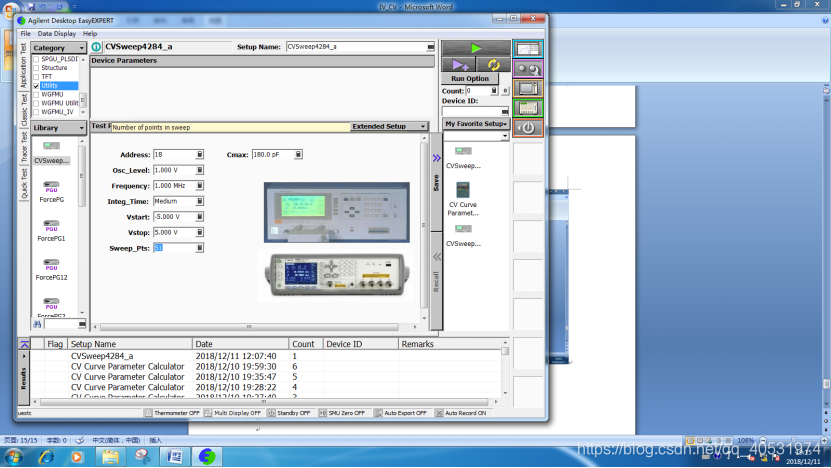Open the data display graph window icon

pos(528,49)
